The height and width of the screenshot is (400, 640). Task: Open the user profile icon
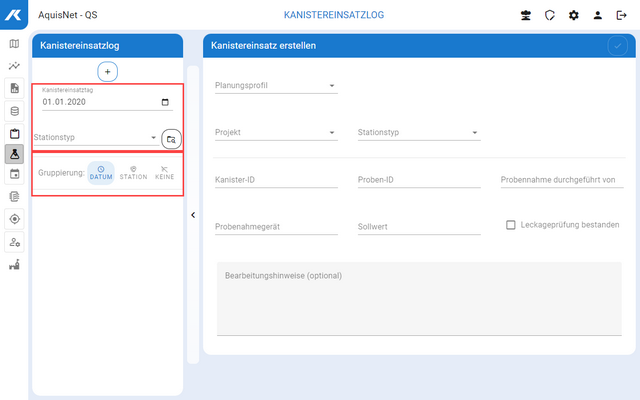tap(598, 16)
